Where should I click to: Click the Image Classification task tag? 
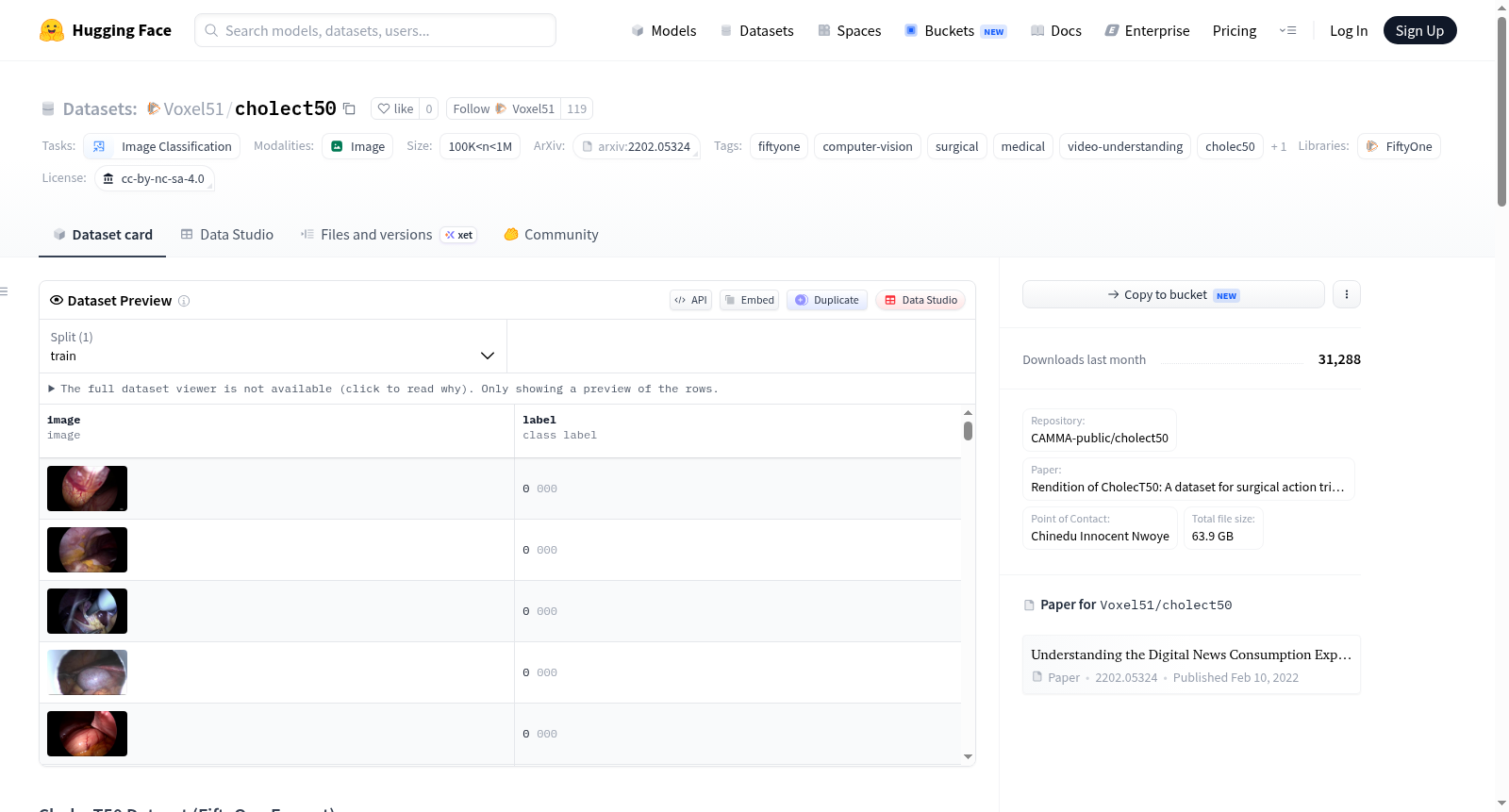pos(162,146)
